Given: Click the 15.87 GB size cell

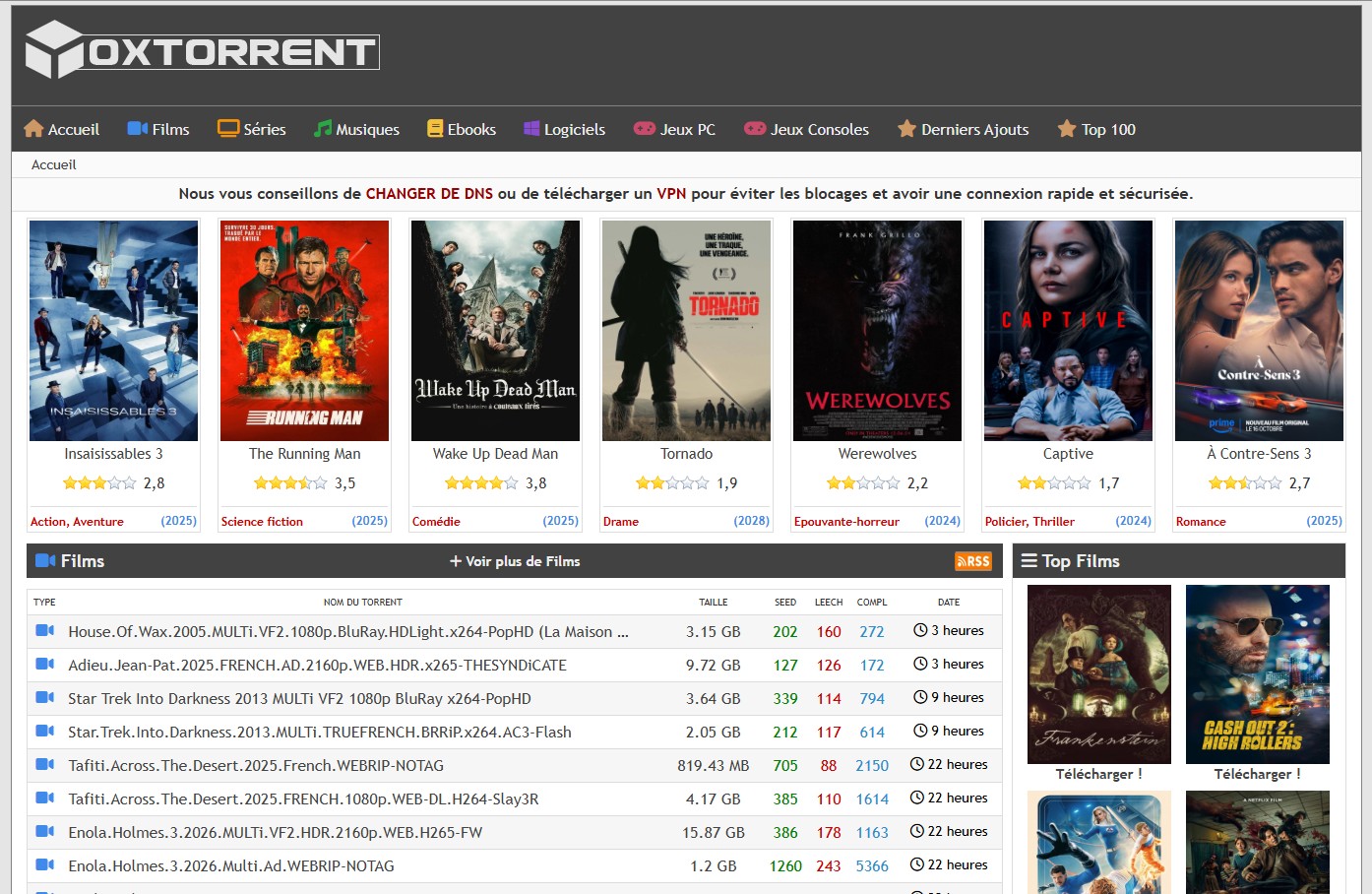Looking at the screenshot, I should point(714,833).
